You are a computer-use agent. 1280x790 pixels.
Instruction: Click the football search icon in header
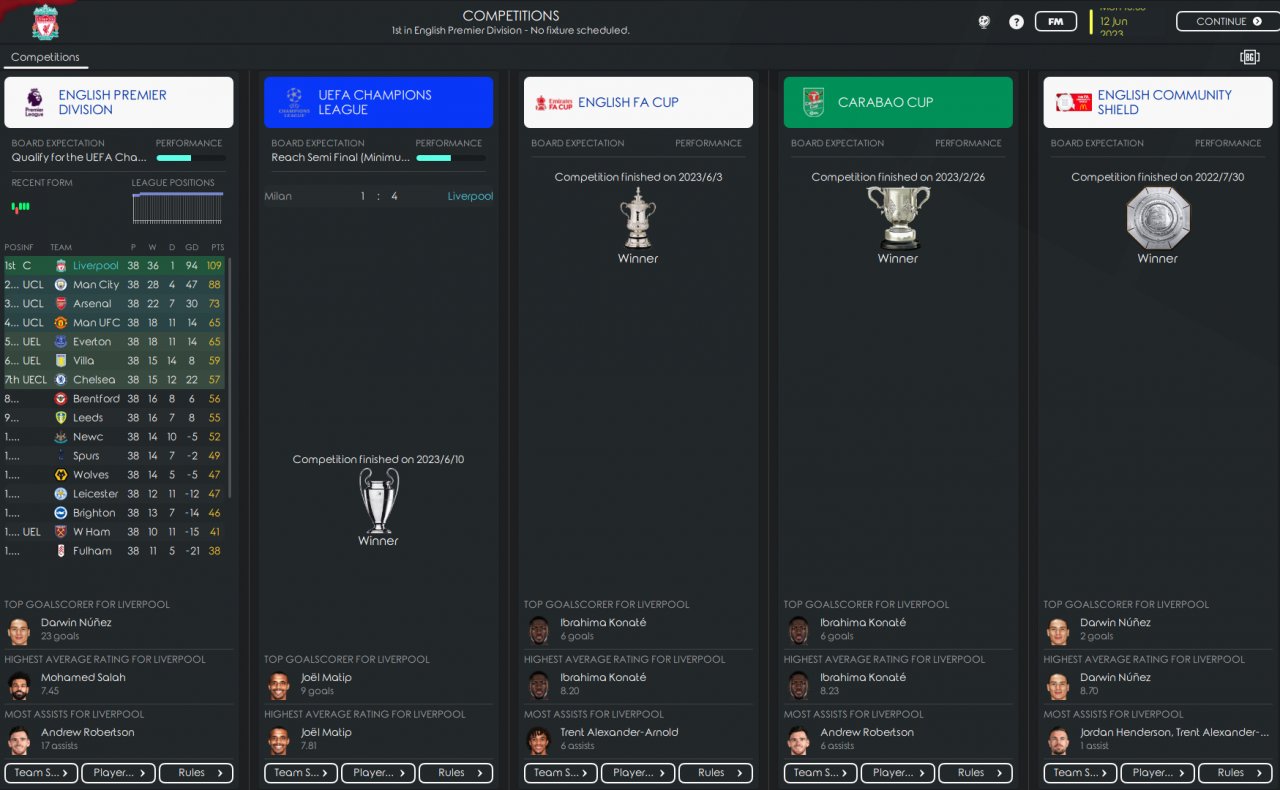(x=984, y=21)
